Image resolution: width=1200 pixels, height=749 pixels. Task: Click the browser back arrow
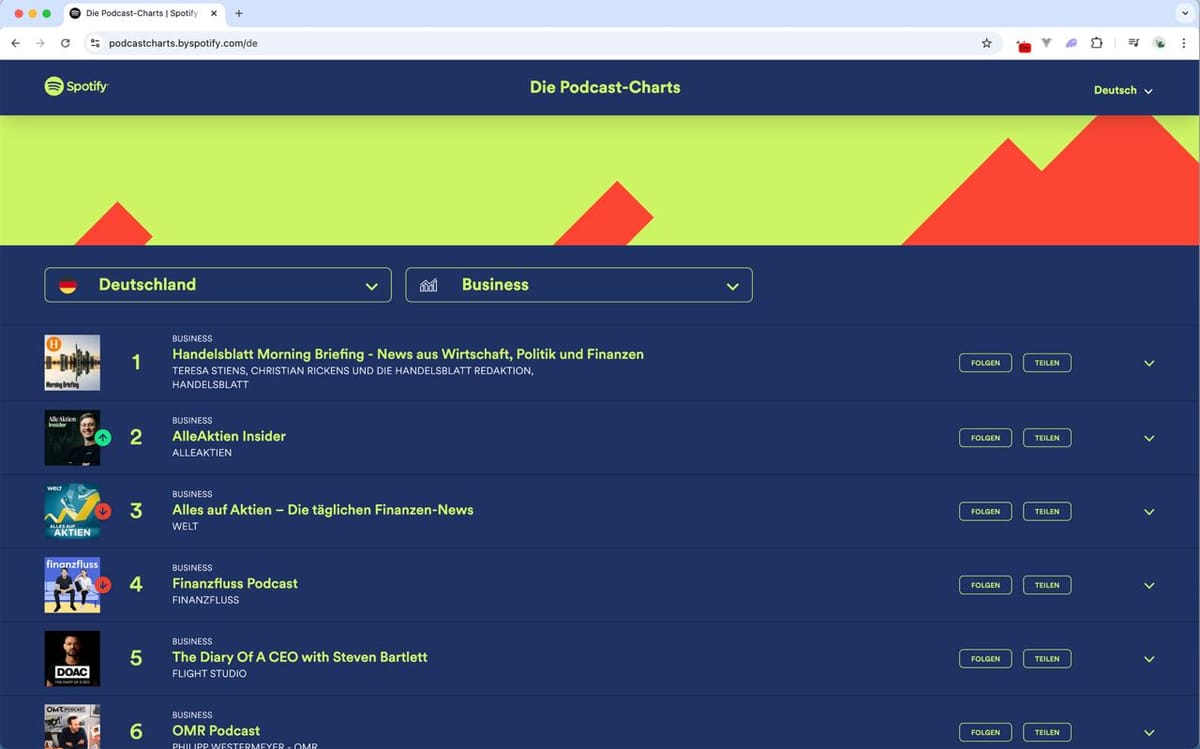(x=15, y=43)
